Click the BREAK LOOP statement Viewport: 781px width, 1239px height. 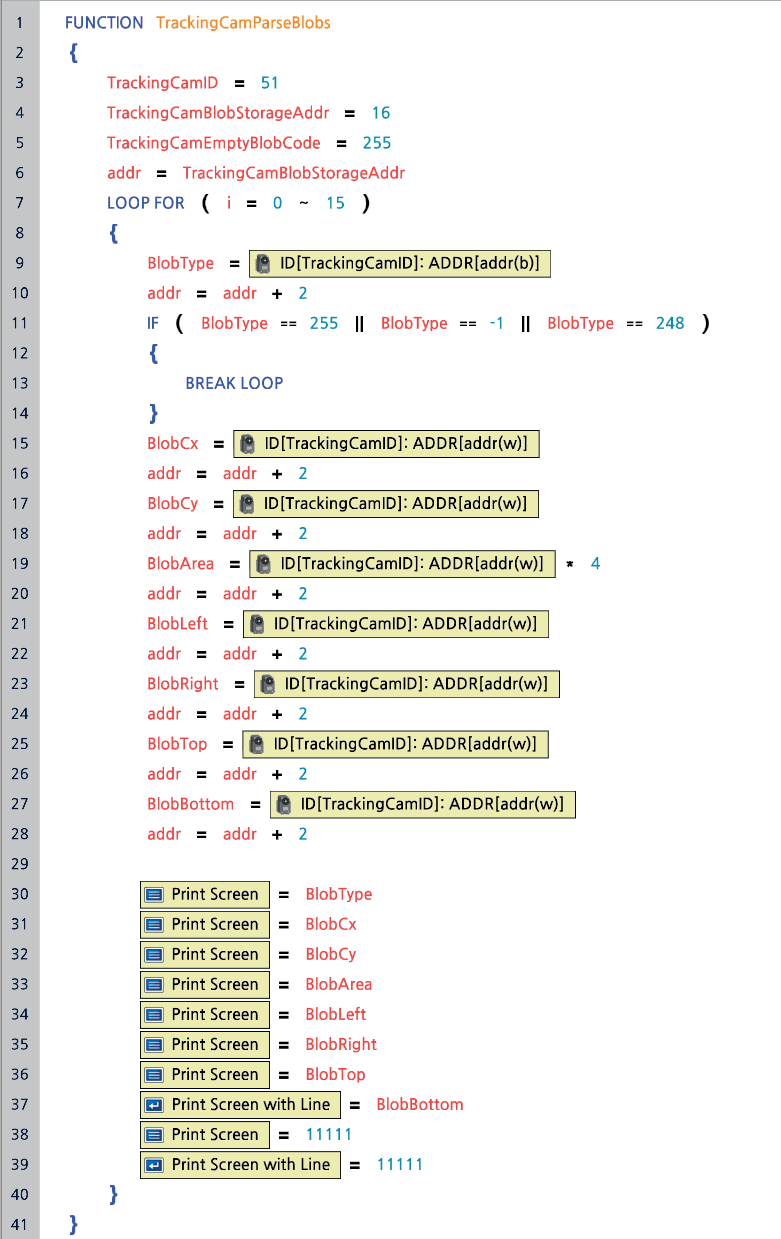234,383
